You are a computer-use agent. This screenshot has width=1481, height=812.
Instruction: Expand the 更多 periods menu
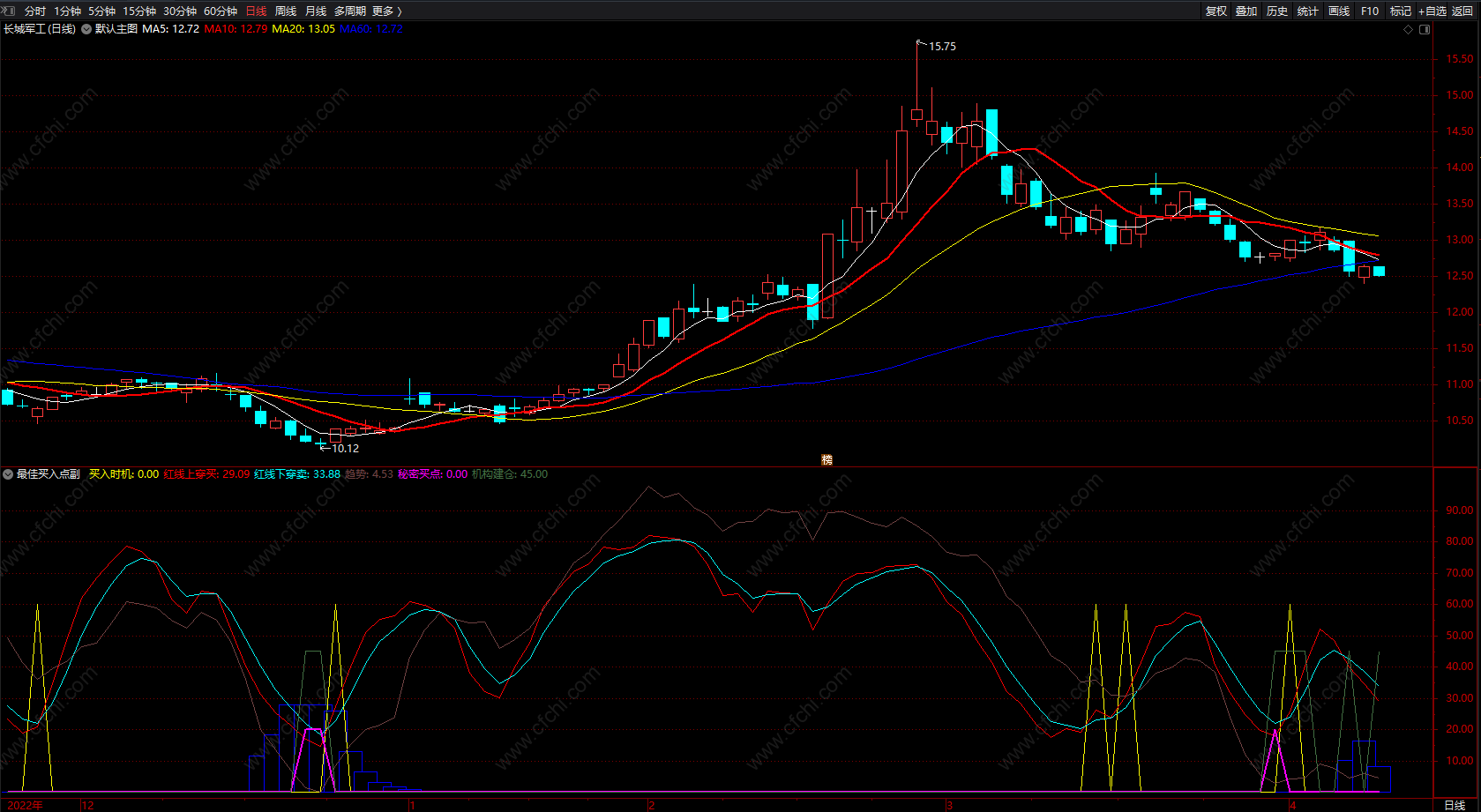pos(387,11)
